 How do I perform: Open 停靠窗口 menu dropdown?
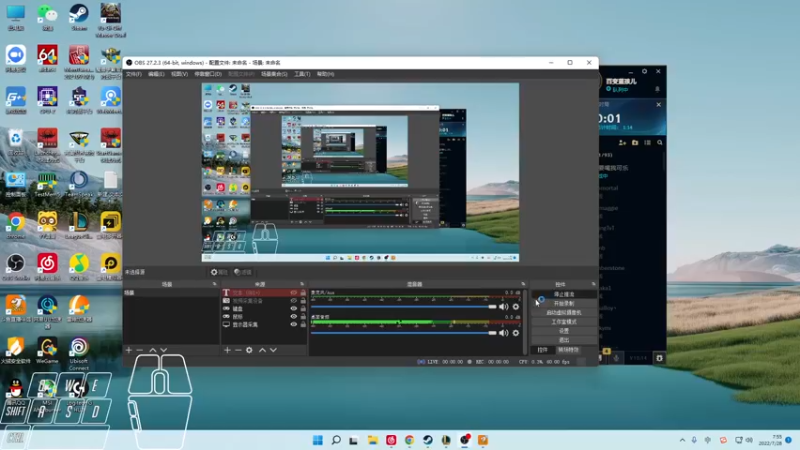point(207,74)
